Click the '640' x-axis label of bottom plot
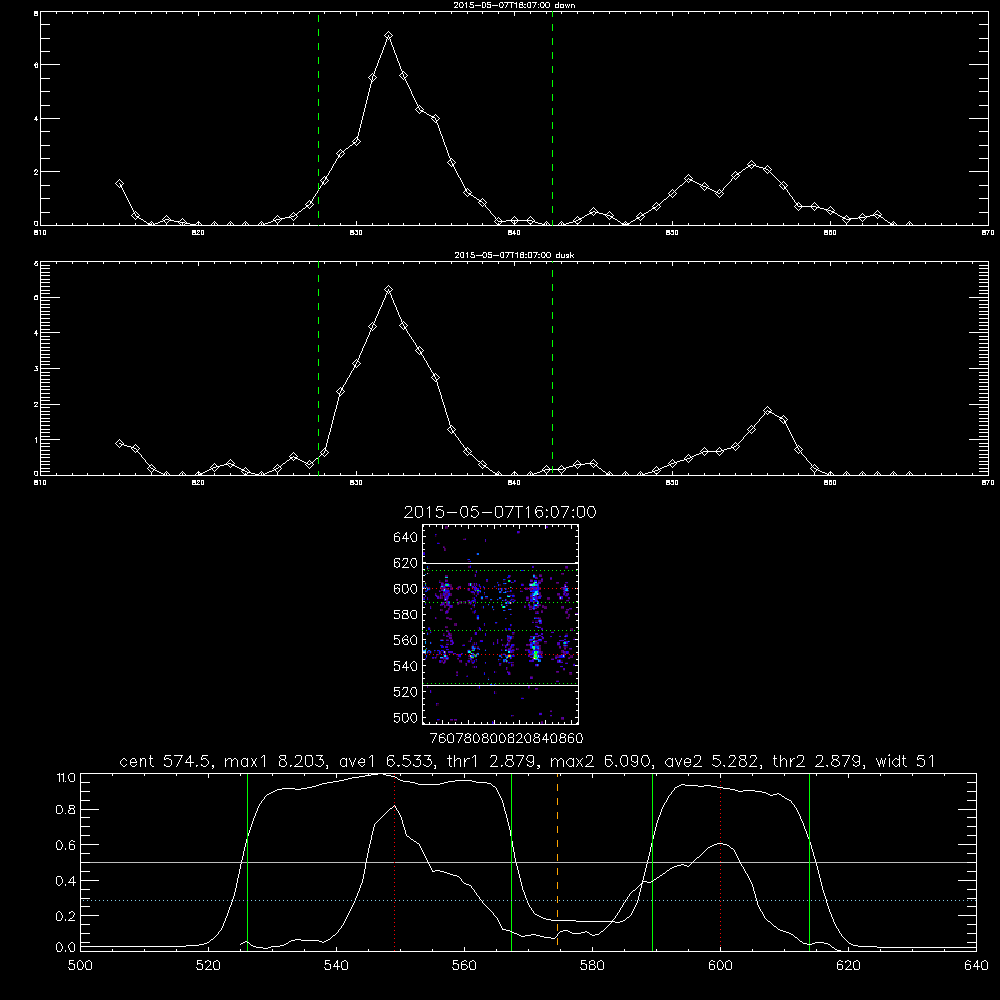 click(x=976, y=966)
